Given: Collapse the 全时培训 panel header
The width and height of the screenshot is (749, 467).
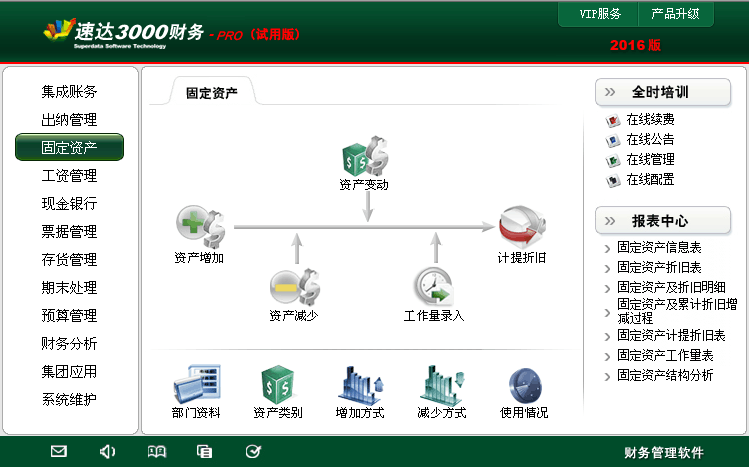Looking at the screenshot, I should [x=663, y=92].
